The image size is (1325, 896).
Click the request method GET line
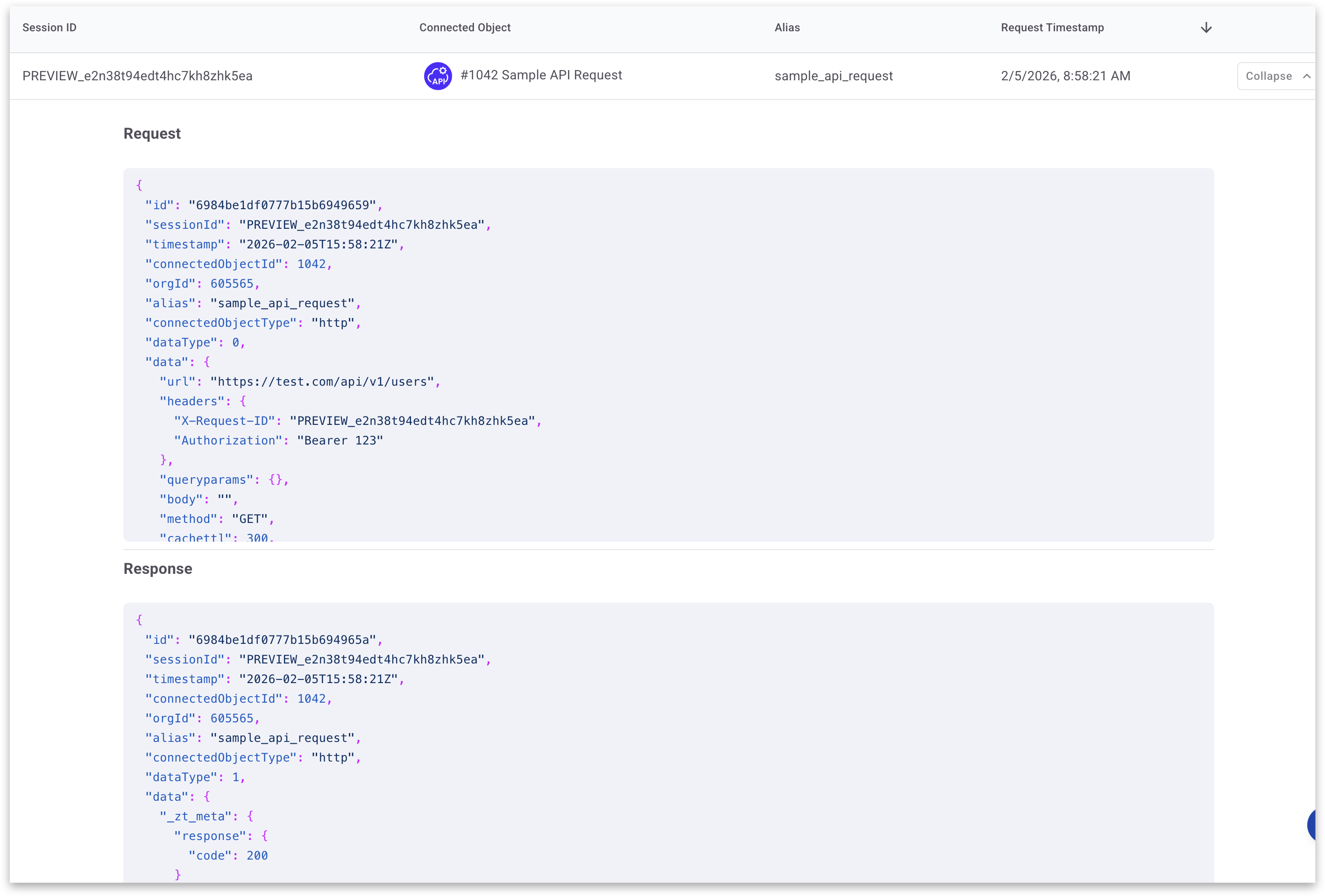point(217,519)
